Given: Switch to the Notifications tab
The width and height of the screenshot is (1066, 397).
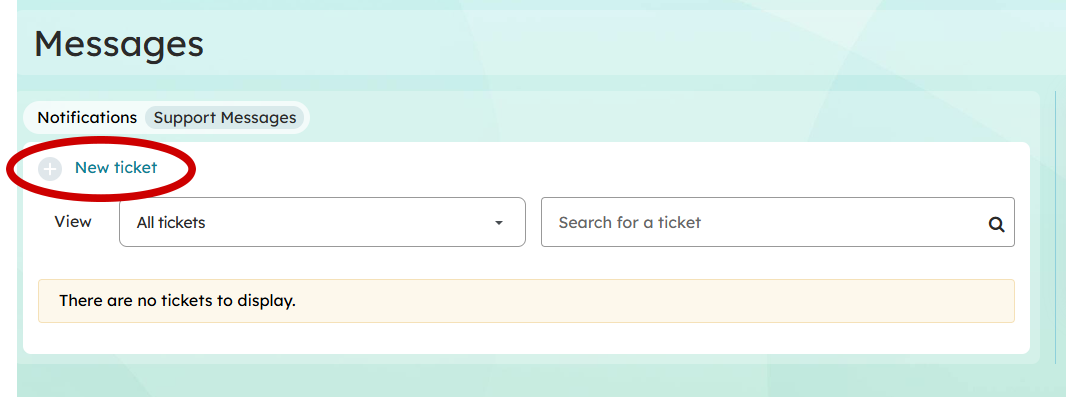Looking at the screenshot, I should click(x=87, y=118).
